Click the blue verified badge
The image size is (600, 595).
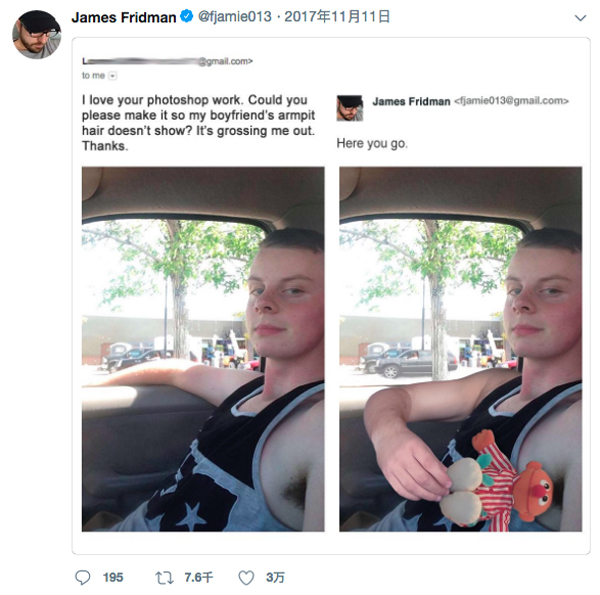pos(186,17)
